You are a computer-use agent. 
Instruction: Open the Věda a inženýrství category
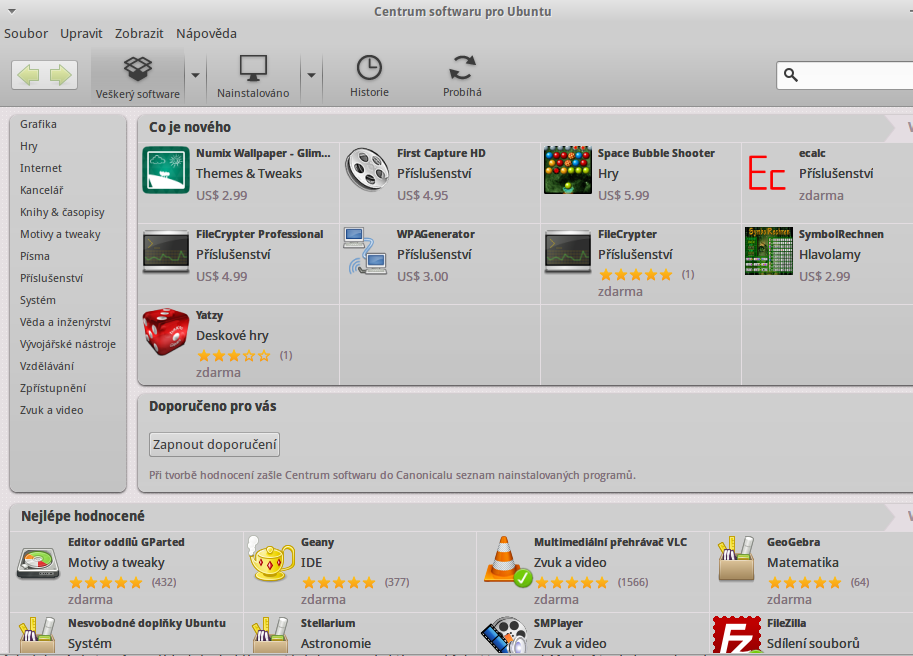[x=65, y=322]
